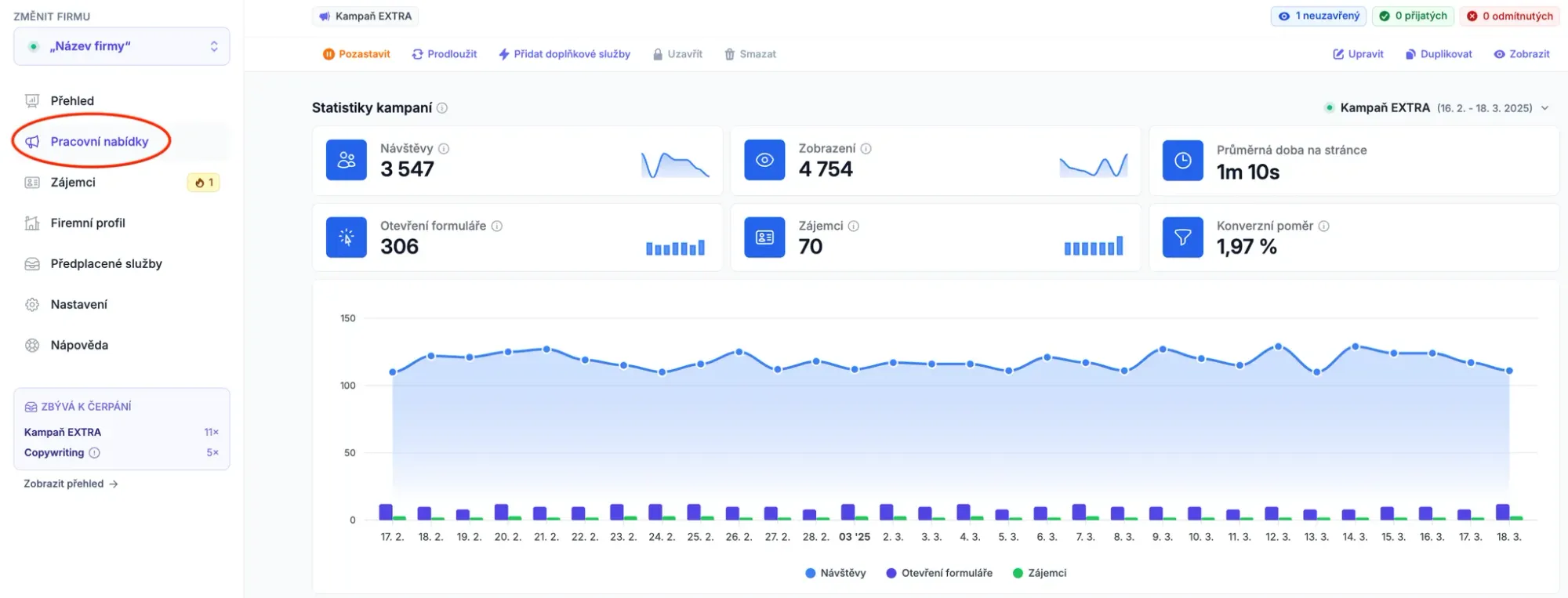The height and width of the screenshot is (598, 1568).
Task: Click info icon next to Copywriting
Action: 95,453
